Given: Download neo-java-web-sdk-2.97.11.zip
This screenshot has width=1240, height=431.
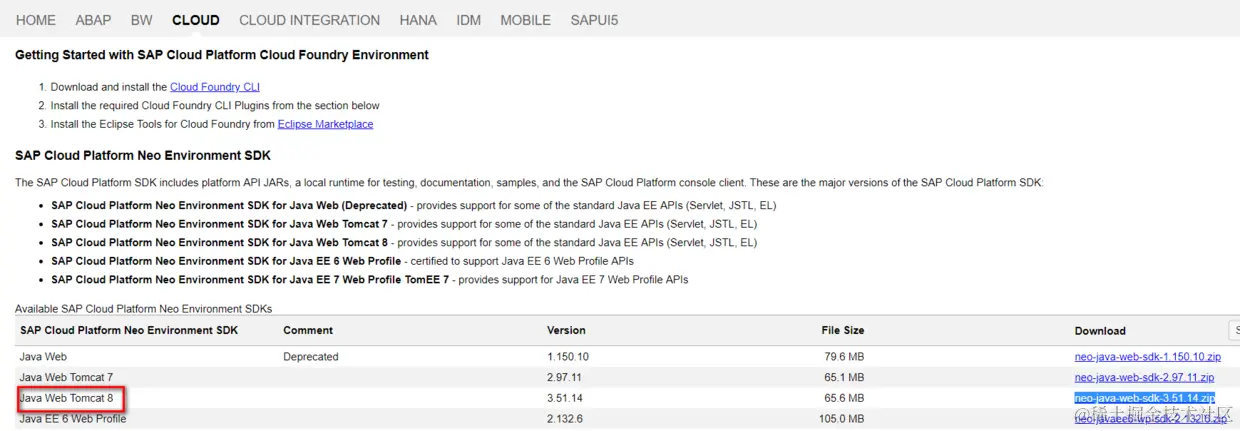Looking at the screenshot, I should [1144, 377].
